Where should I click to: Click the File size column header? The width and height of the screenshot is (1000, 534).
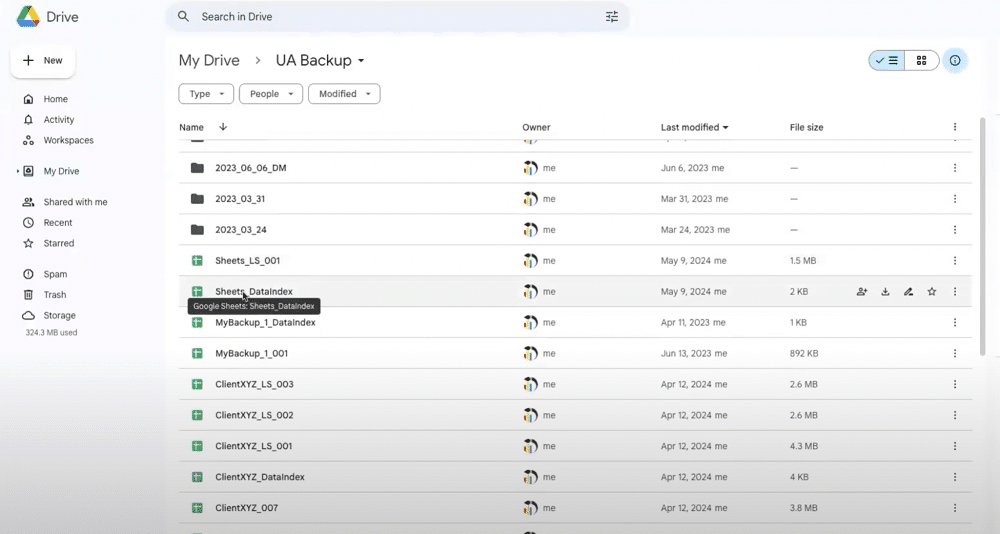(806, 128)
